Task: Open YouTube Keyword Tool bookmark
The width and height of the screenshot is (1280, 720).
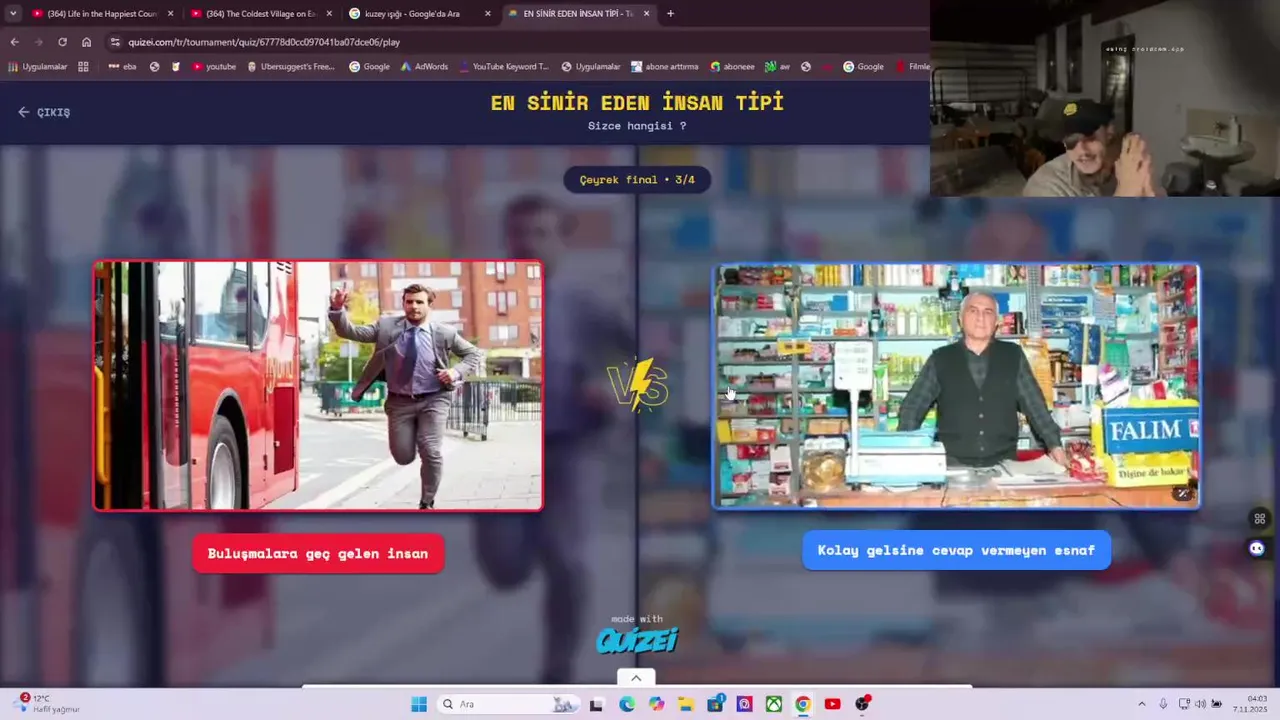Action: tap(504, 67)
